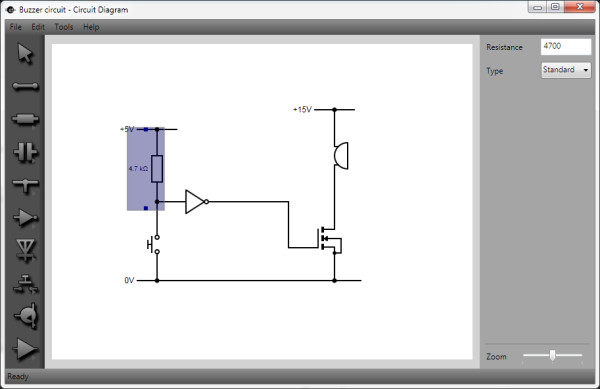This screenshot has width=600, height=389.
Task: Click the +15V rail label
Action: (x=302, y=110)
